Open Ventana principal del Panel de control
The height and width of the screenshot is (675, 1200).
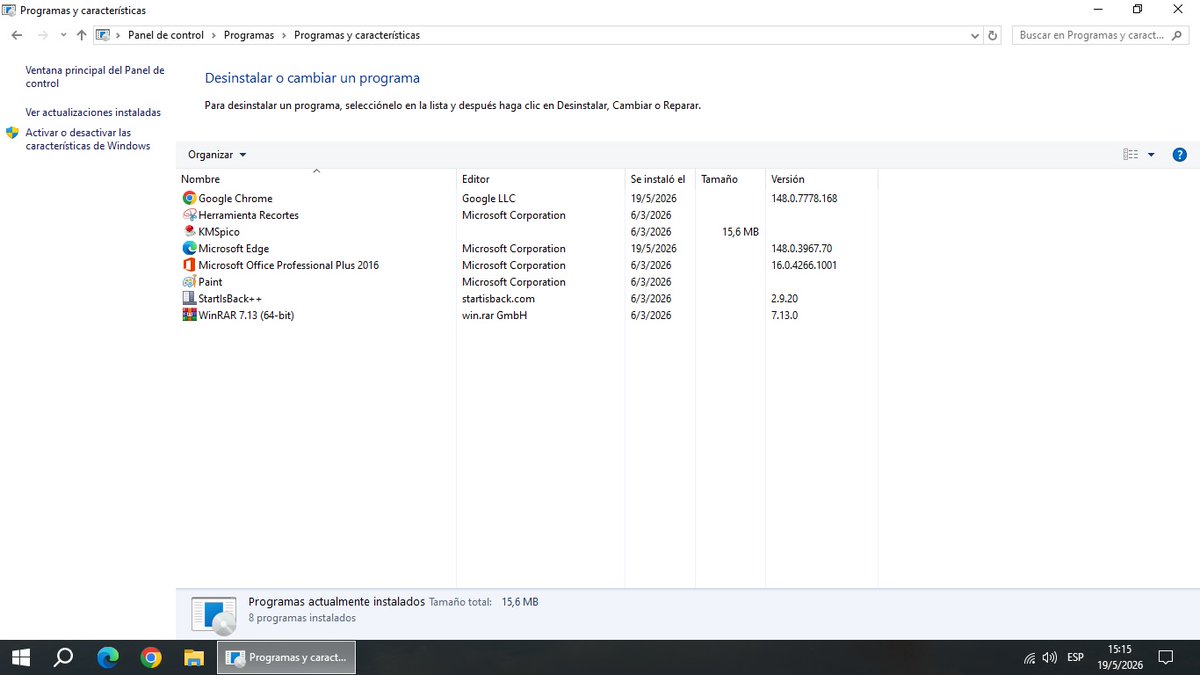tap(95, 77)
